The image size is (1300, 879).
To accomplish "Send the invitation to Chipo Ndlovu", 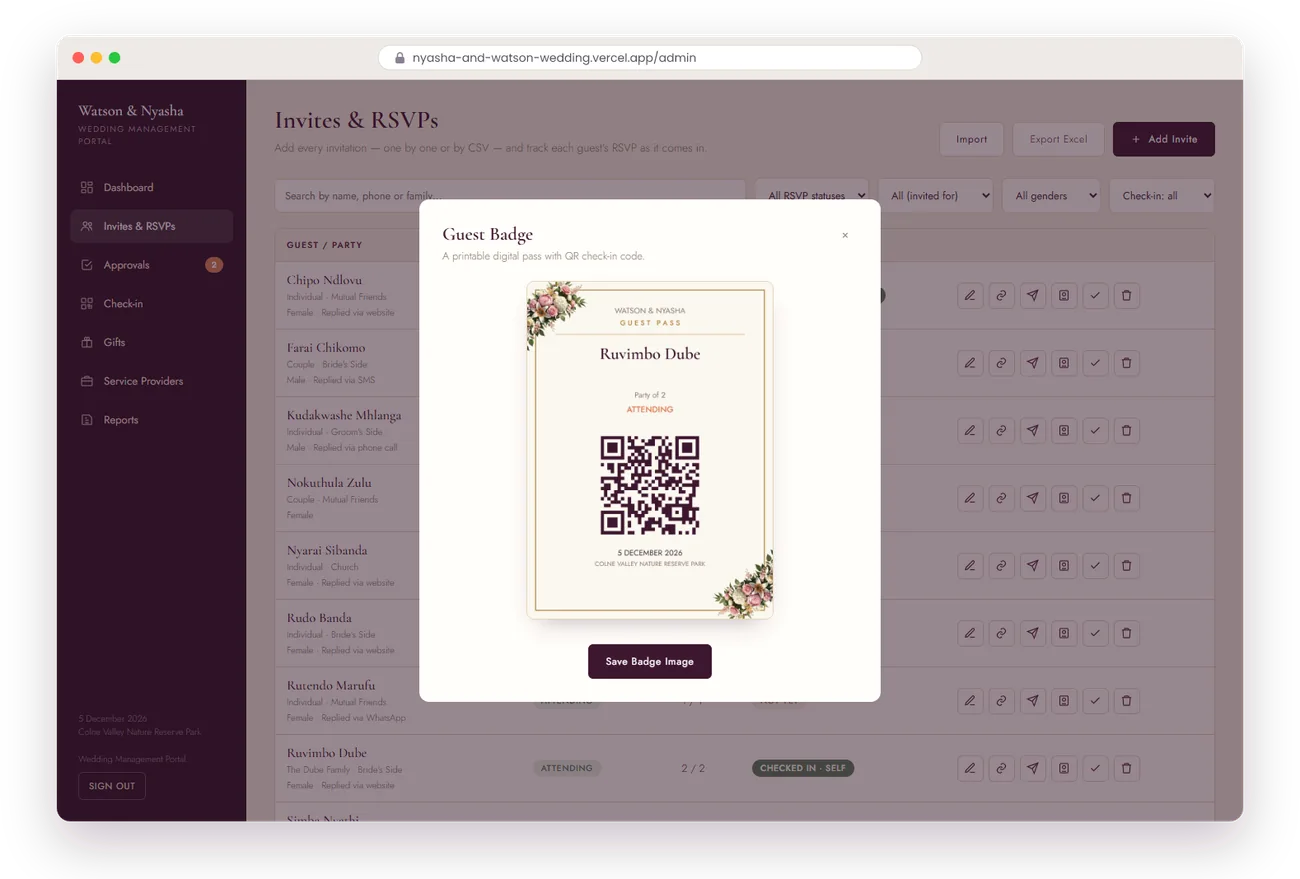I will tap(1033, 296).
